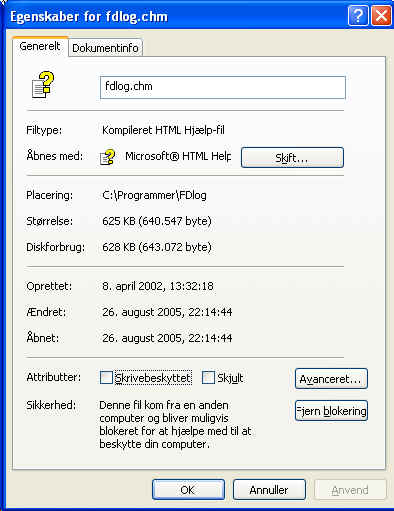Cancel via the Annuller button

pos(269,490)
